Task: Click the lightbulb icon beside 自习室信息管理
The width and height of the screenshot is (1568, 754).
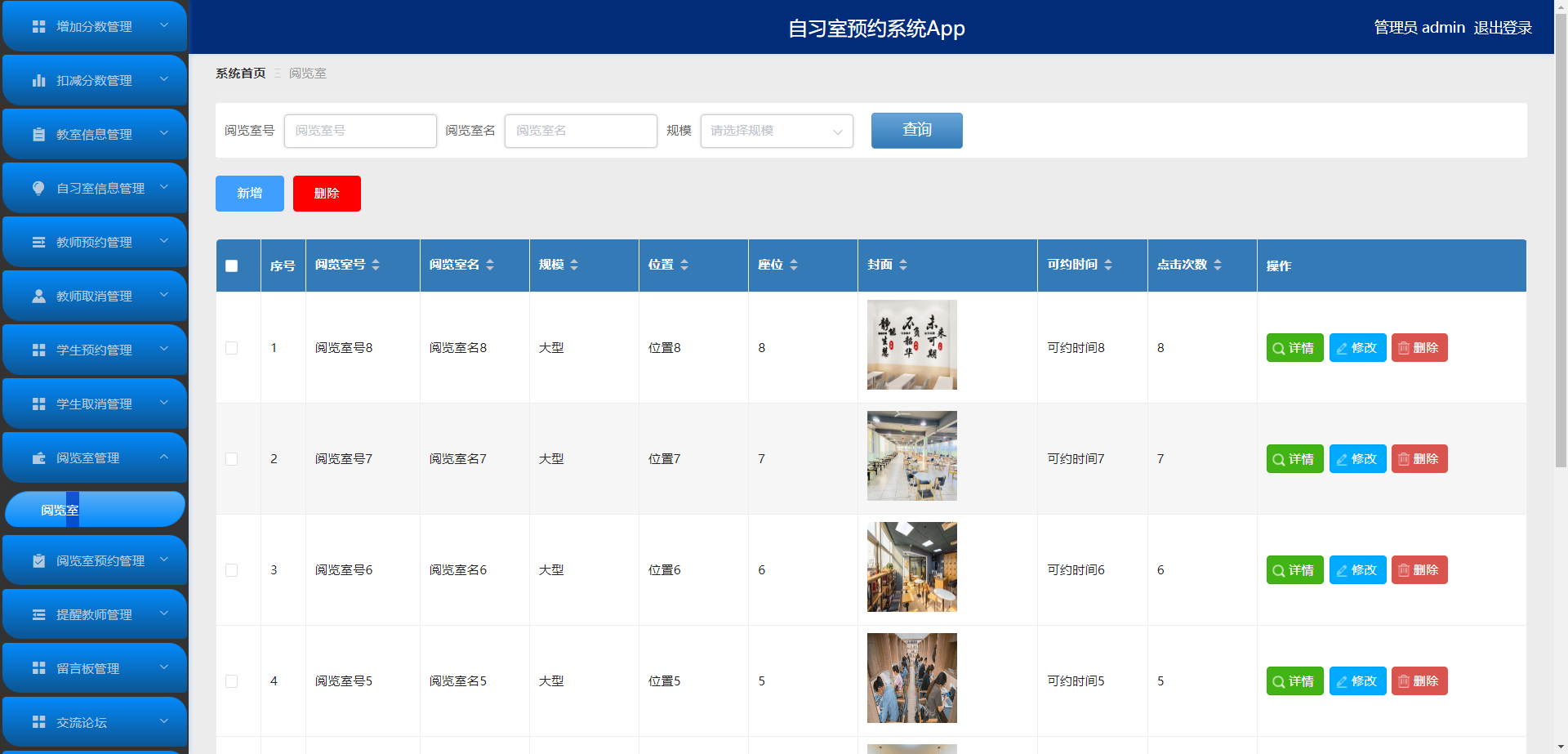Action: click(38, 189)
